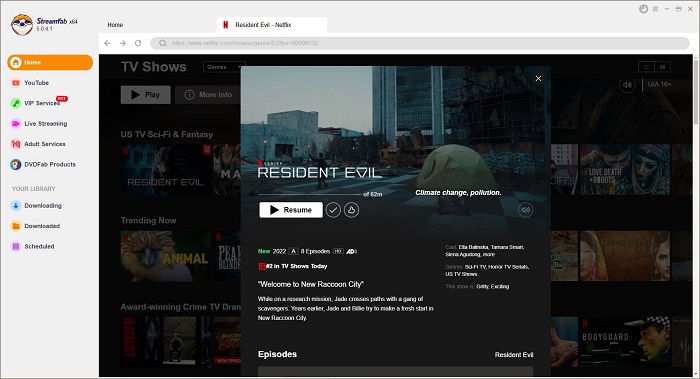Screen dimensions: 700x379
Task: Open the Genres dropdown
Action: (x=225, y=67)
